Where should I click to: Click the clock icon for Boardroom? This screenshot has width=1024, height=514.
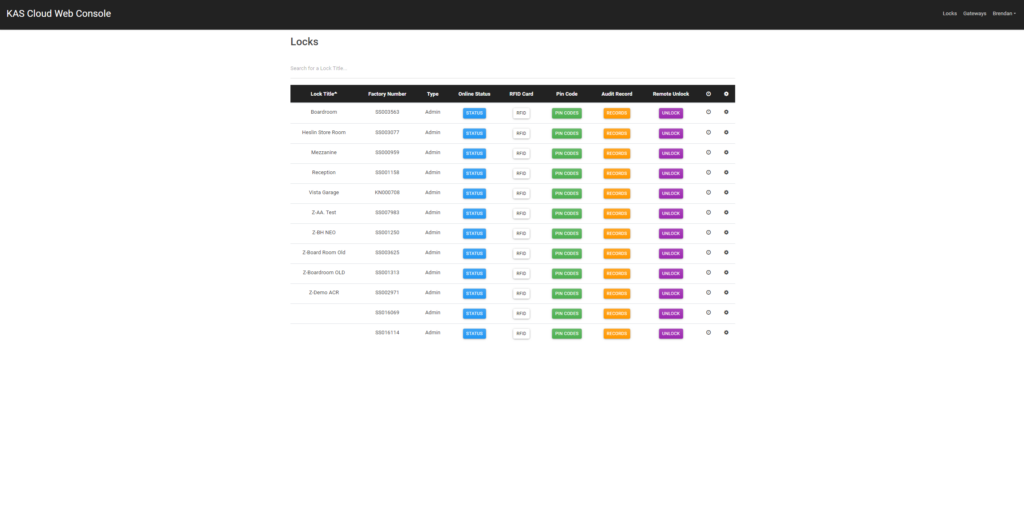click(708, 112)
